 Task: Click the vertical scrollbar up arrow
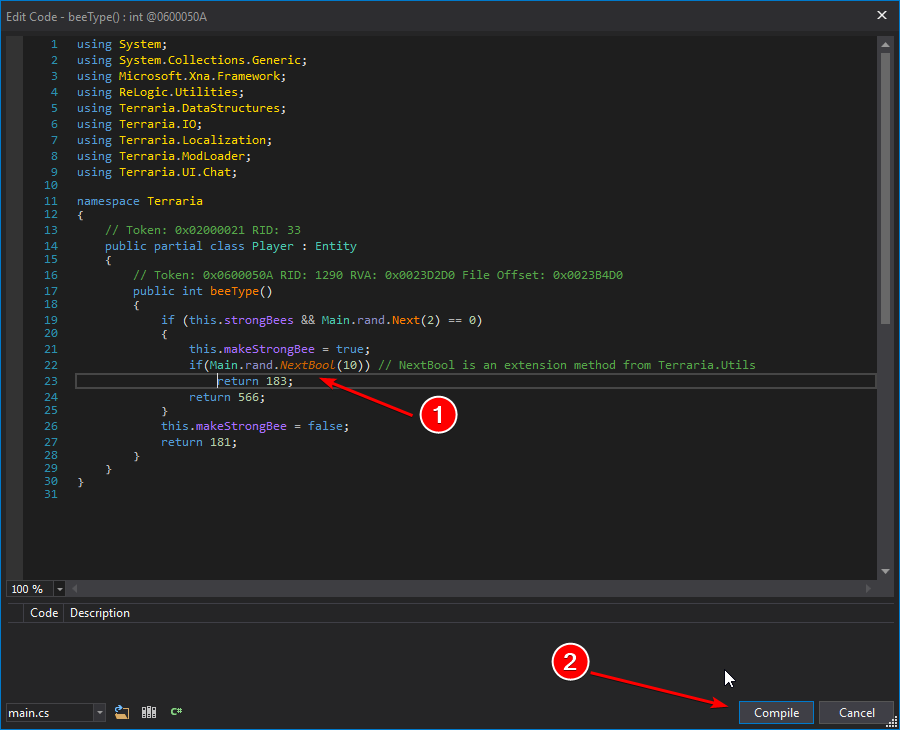coord(885,44)
